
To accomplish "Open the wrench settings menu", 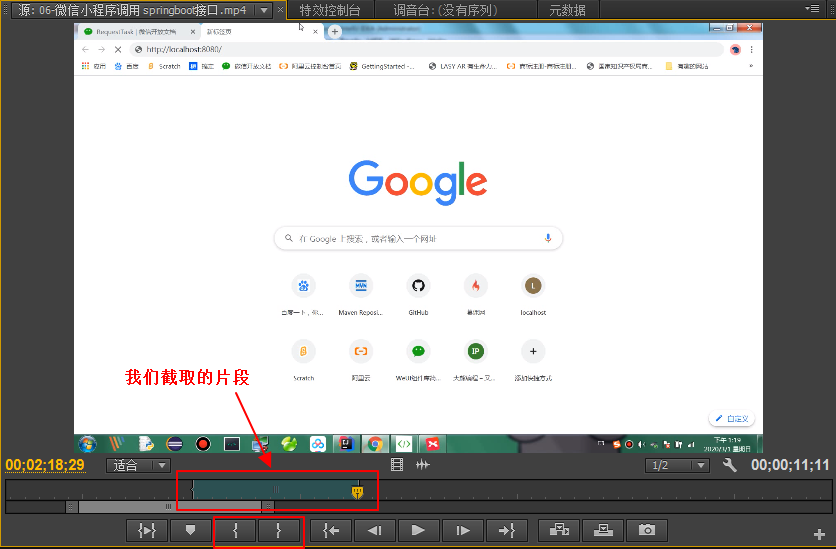I will coord(729,465).
